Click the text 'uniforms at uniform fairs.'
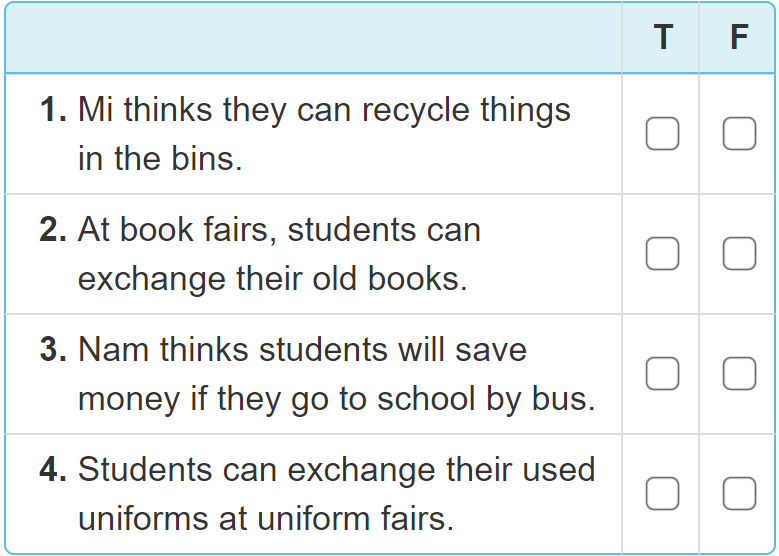The height and width of the screenshot is (556, 779). point(265,518)
